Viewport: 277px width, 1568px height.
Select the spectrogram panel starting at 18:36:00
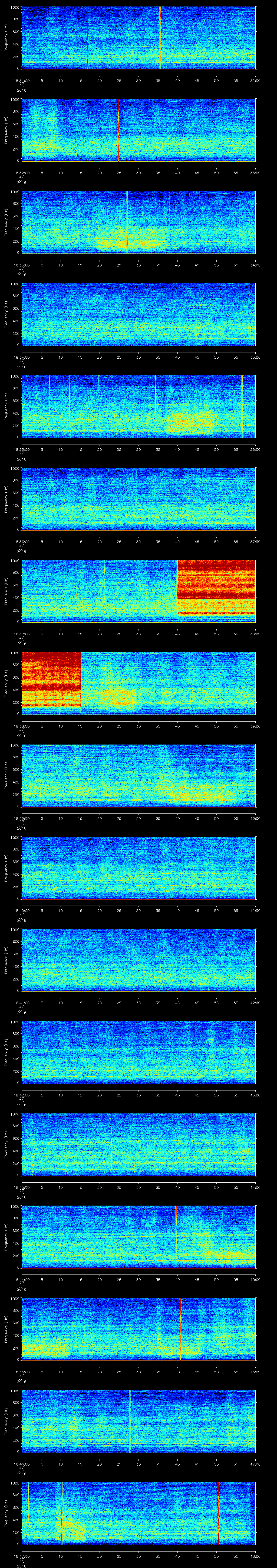point(138,499)
